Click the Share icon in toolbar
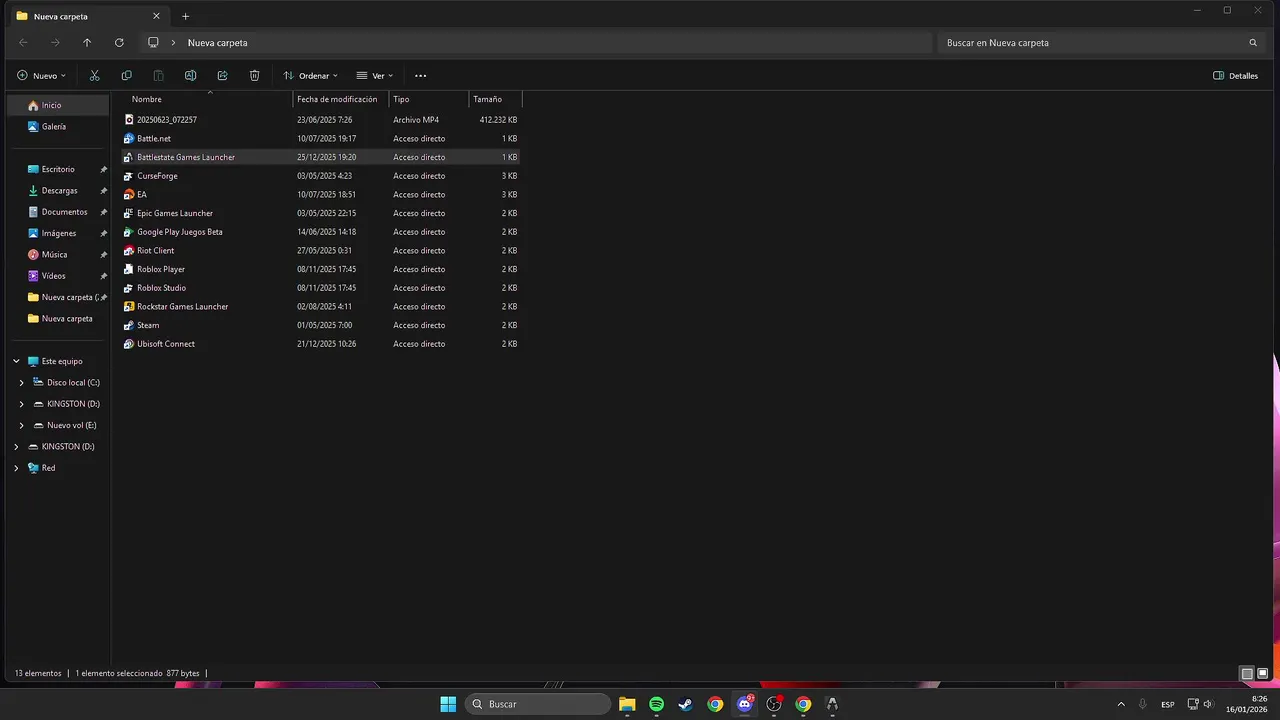 coord(222,75)
